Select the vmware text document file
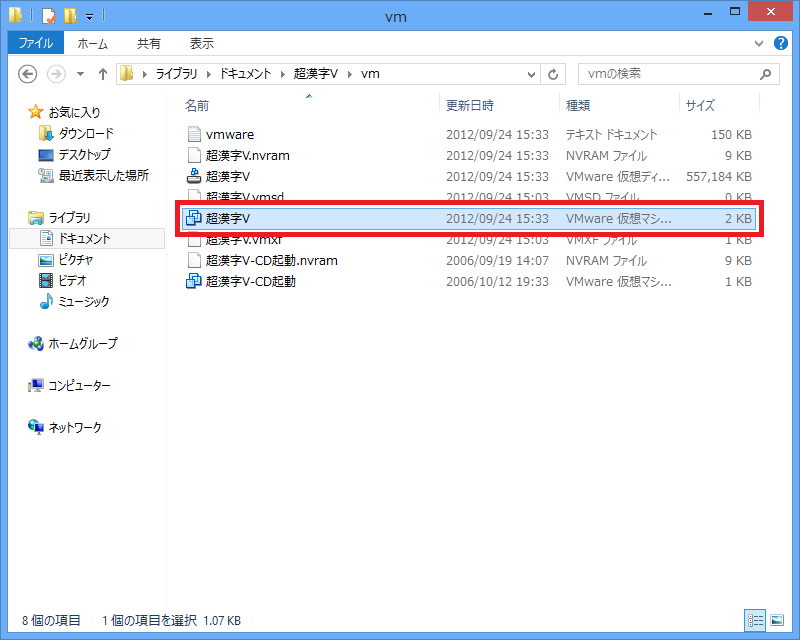 coord(229,134)
